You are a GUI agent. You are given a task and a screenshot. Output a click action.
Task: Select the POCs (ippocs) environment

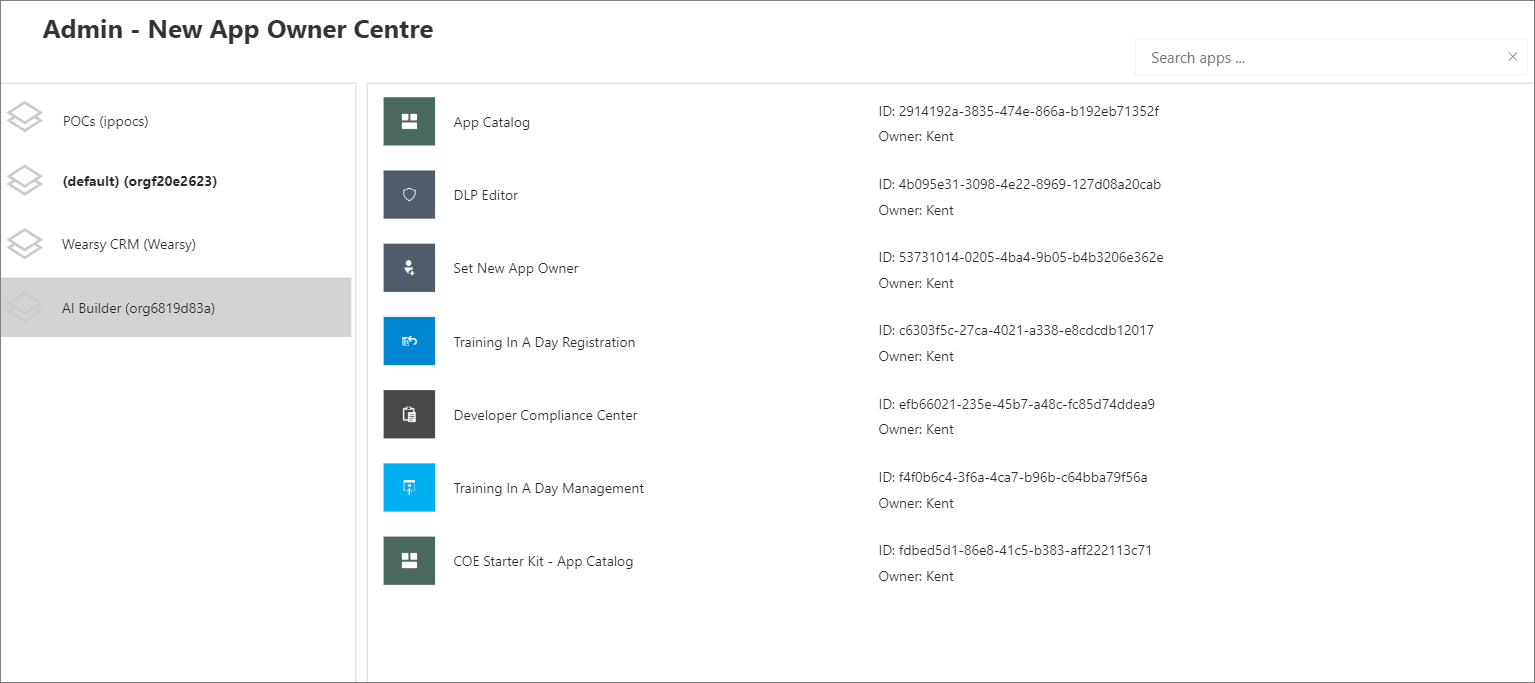pyautogui.click(x=105, y=121)
